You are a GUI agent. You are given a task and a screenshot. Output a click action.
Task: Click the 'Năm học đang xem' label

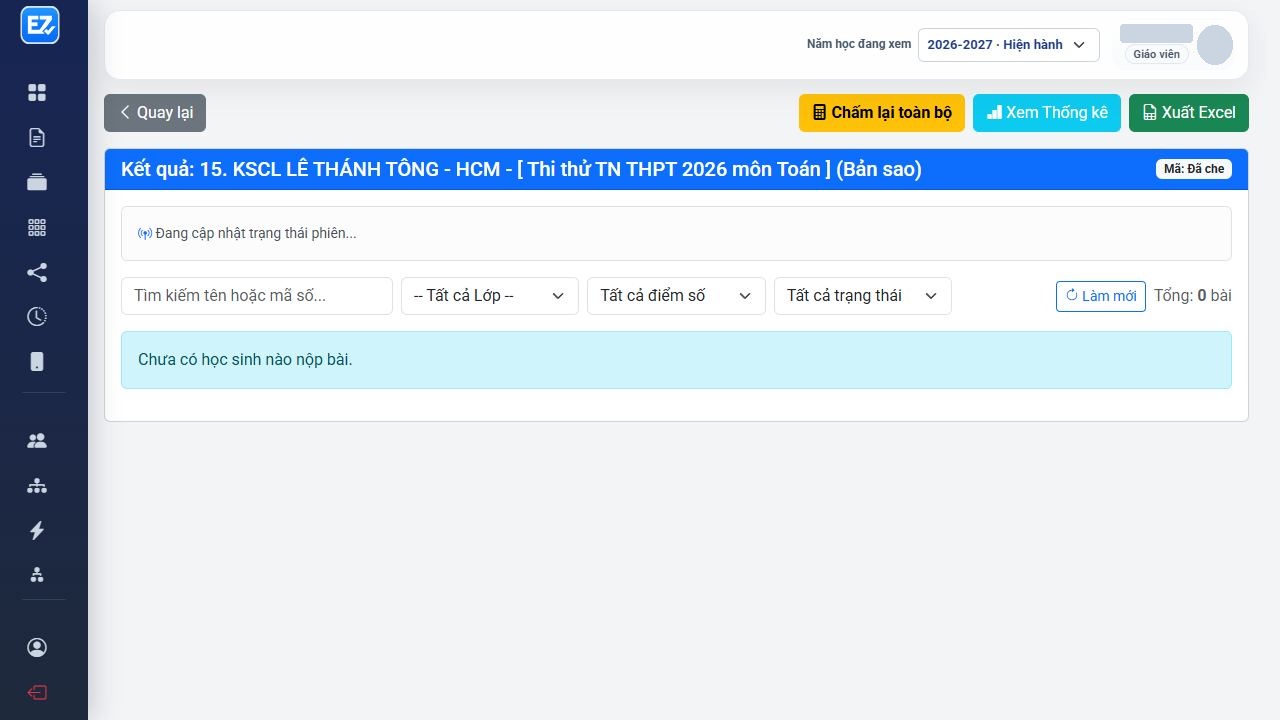click(x=859, y=45)
